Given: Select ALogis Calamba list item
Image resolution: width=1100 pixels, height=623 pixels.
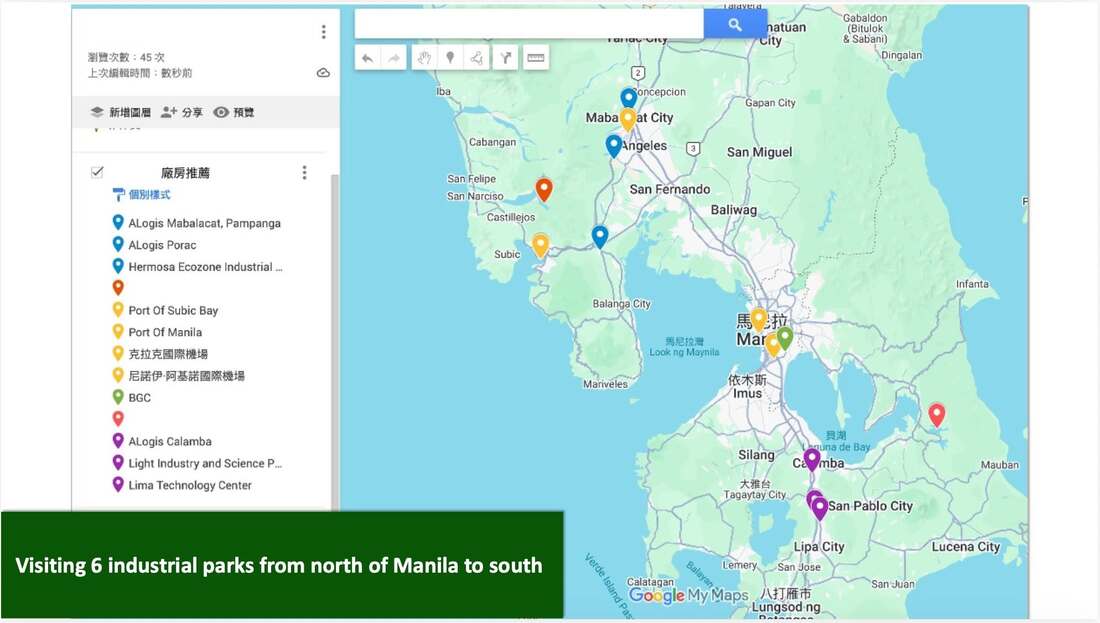Looking at the screenshot, I should point(162,441).
